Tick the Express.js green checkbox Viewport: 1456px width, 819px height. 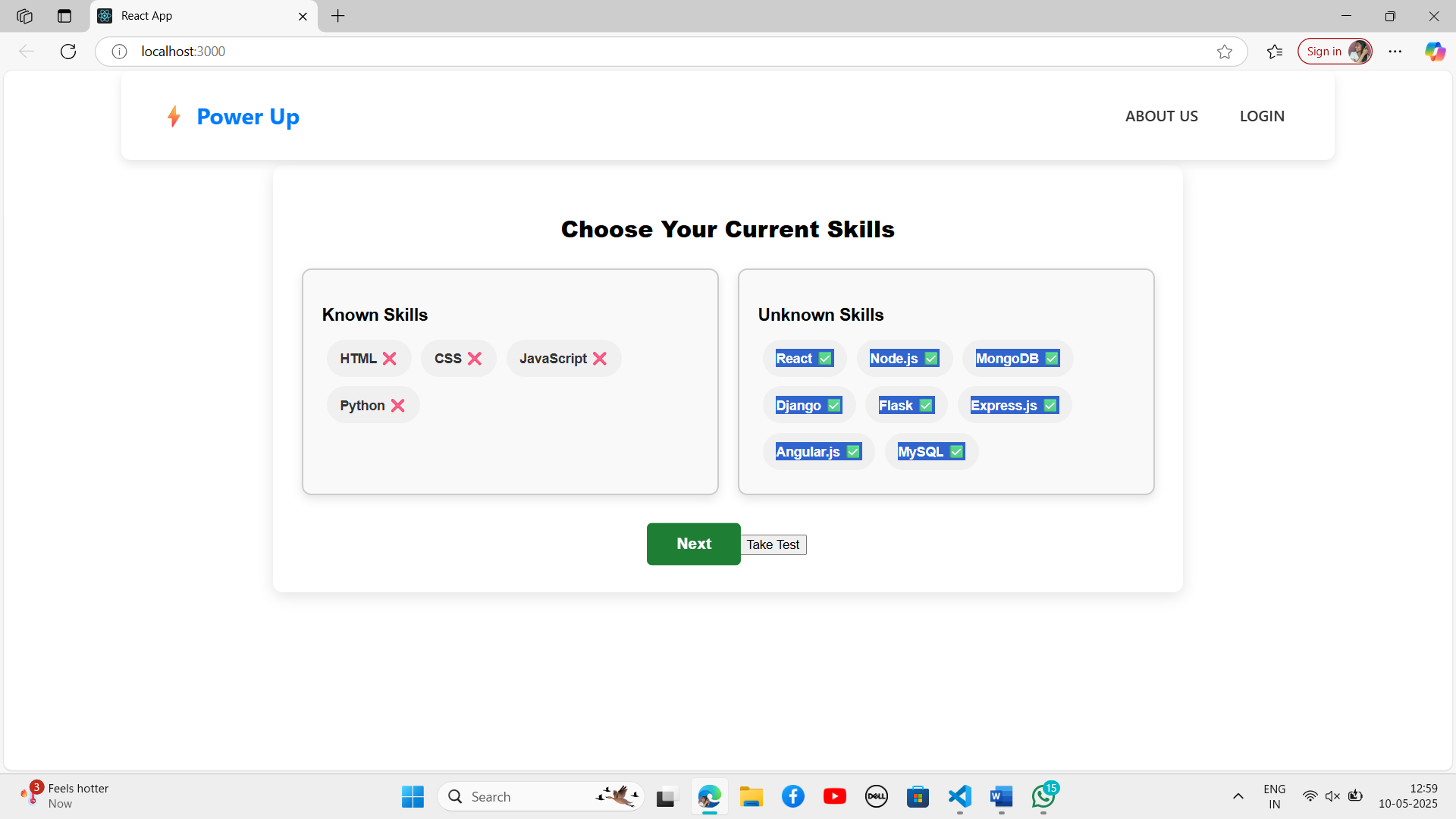click(x=1050, y=406)
